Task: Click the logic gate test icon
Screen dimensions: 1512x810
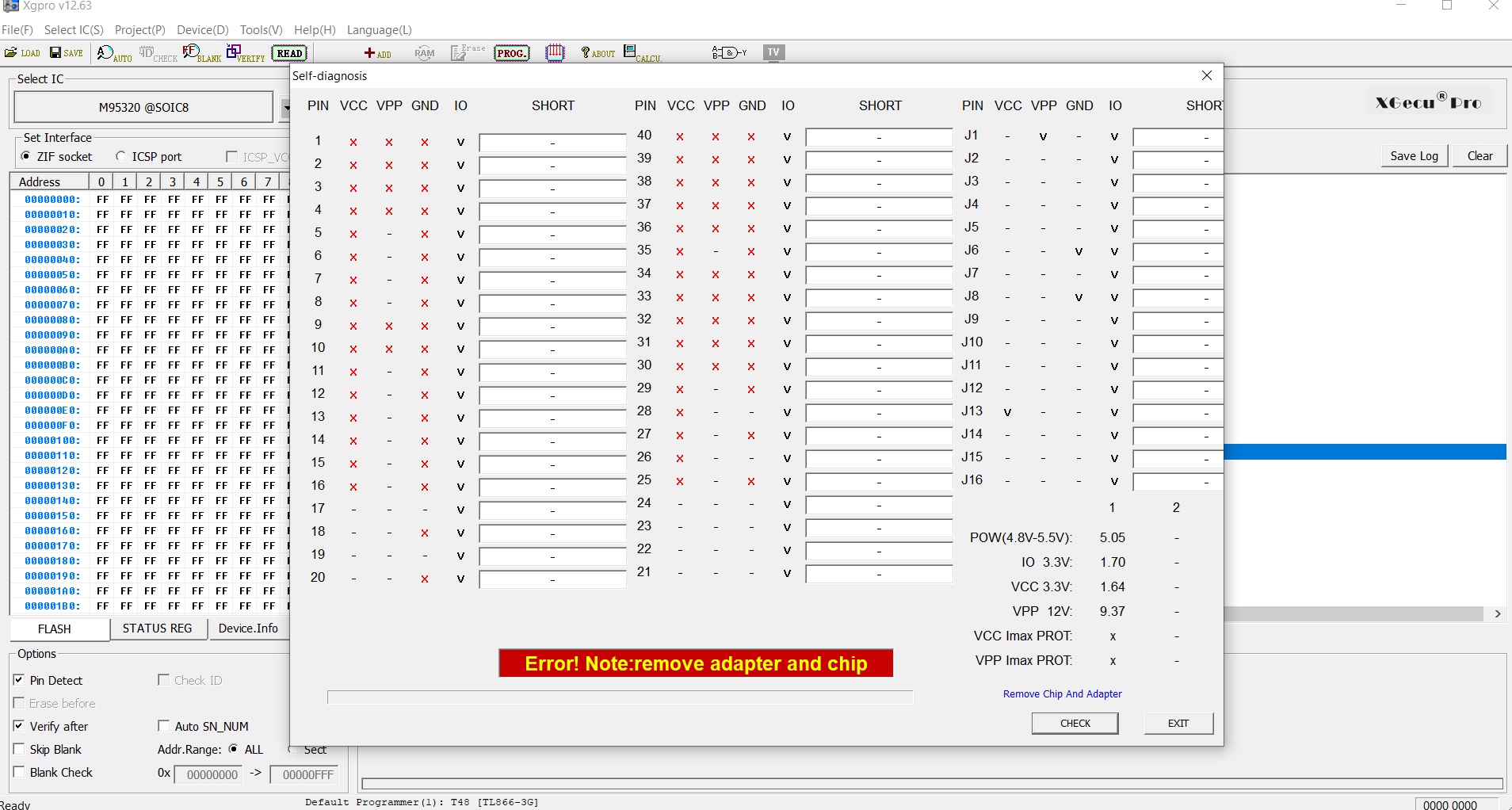Action: [728, 53]
